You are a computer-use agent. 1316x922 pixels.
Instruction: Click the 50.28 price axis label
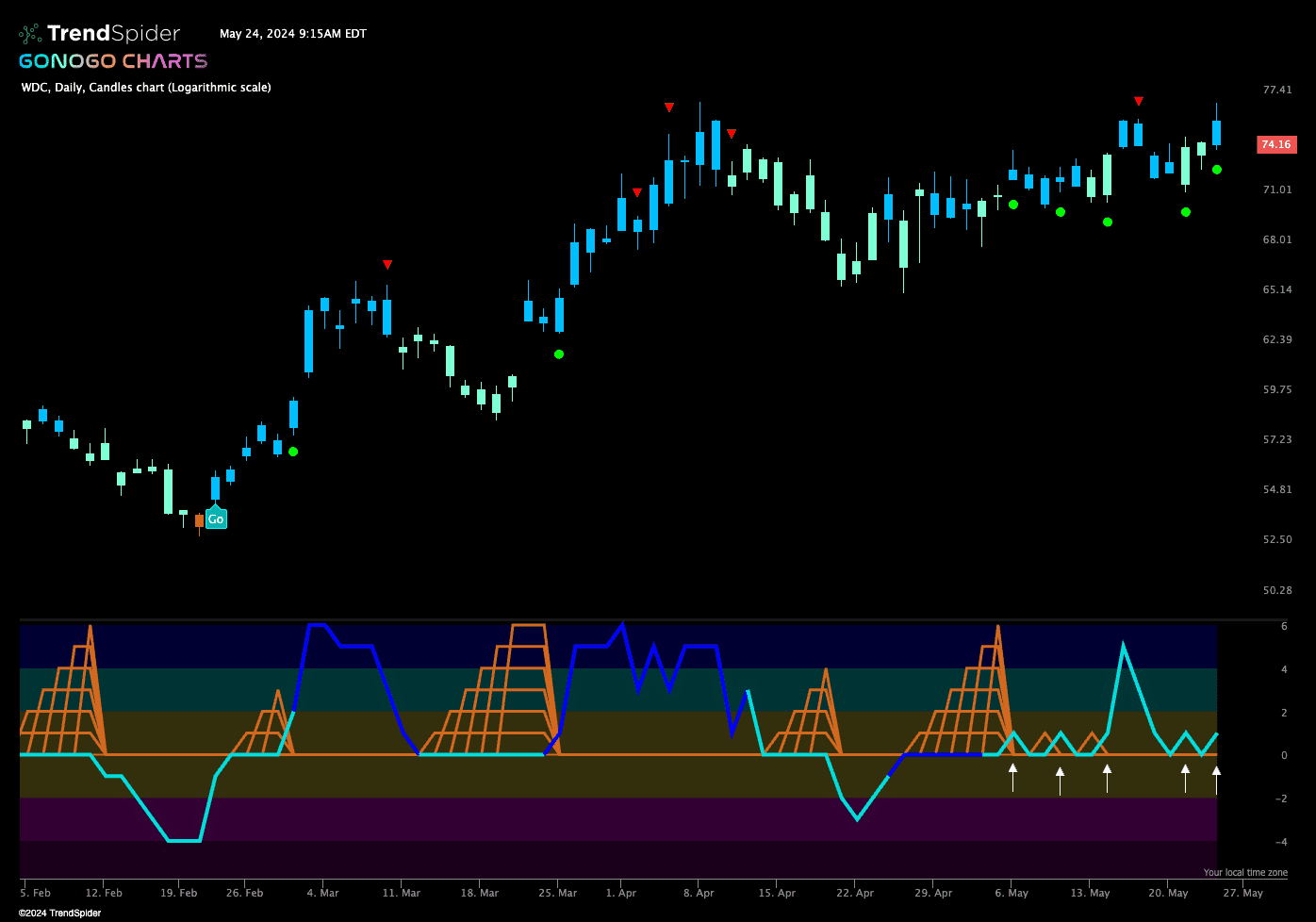tap(1277, 590)
